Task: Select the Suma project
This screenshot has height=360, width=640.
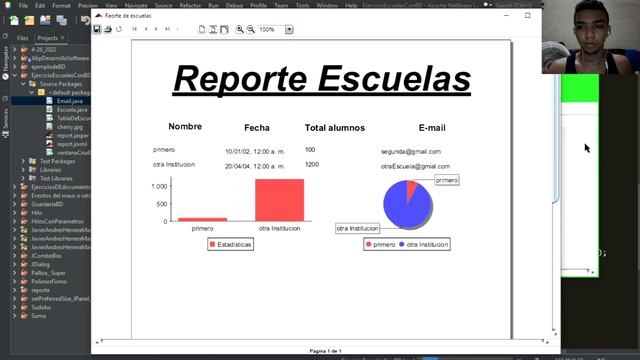Action: (38, 316)
